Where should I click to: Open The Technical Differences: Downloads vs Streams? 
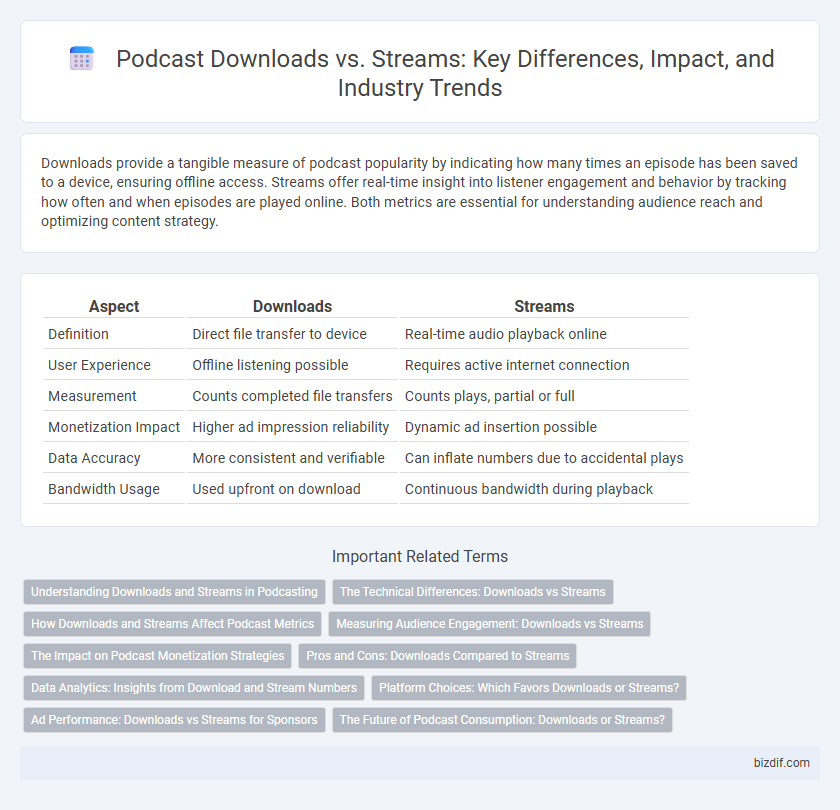(472, 592)
